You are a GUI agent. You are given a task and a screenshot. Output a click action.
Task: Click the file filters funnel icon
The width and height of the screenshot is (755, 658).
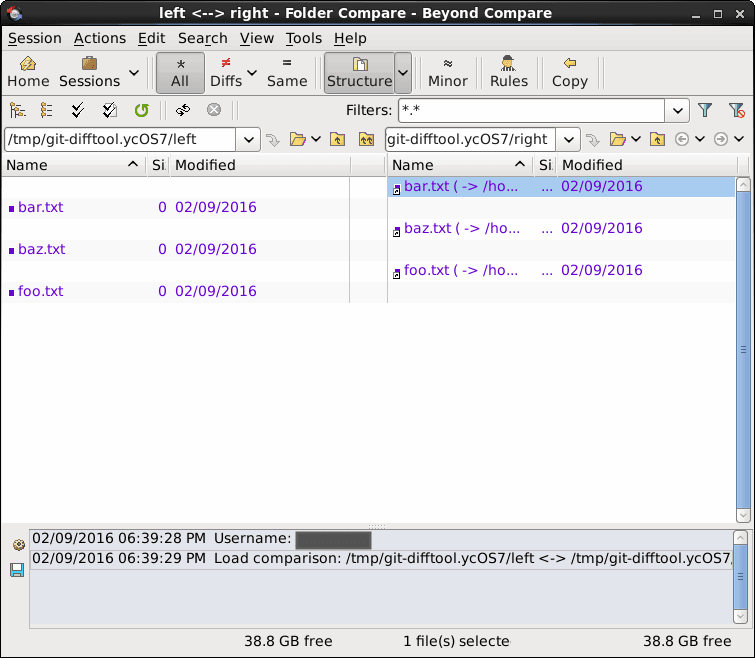click(705, 110)
